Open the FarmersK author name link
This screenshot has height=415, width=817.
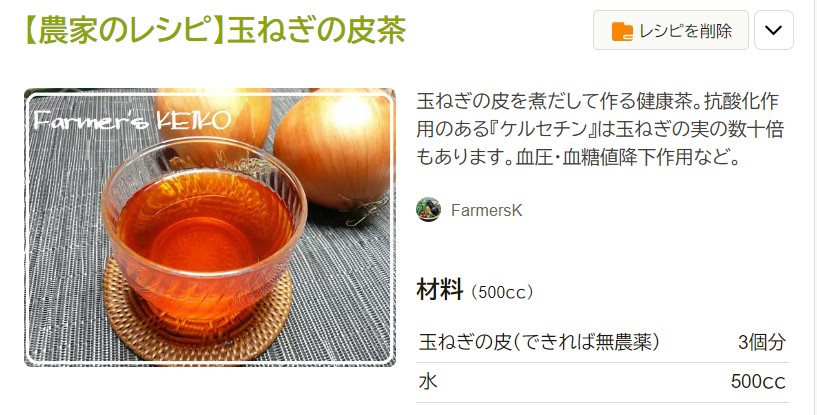coord(486,211)
